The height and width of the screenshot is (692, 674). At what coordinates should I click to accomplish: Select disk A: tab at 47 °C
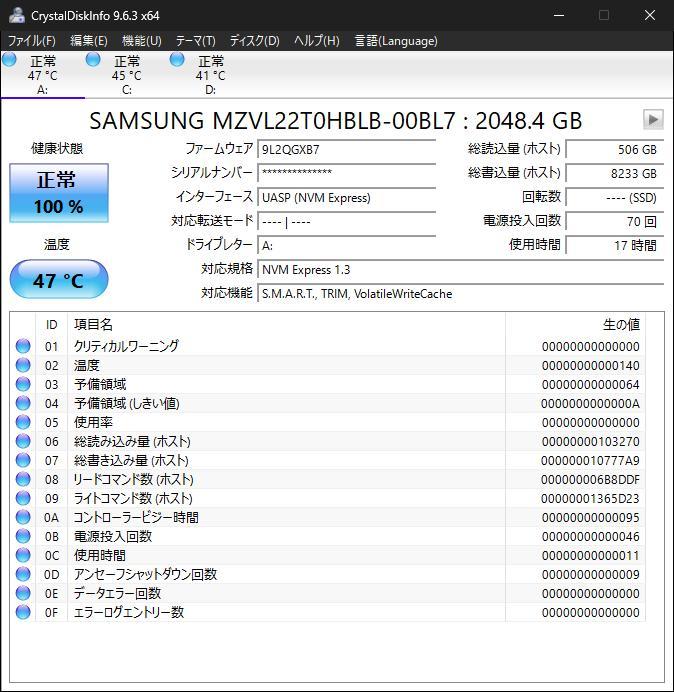pos(42,75)
